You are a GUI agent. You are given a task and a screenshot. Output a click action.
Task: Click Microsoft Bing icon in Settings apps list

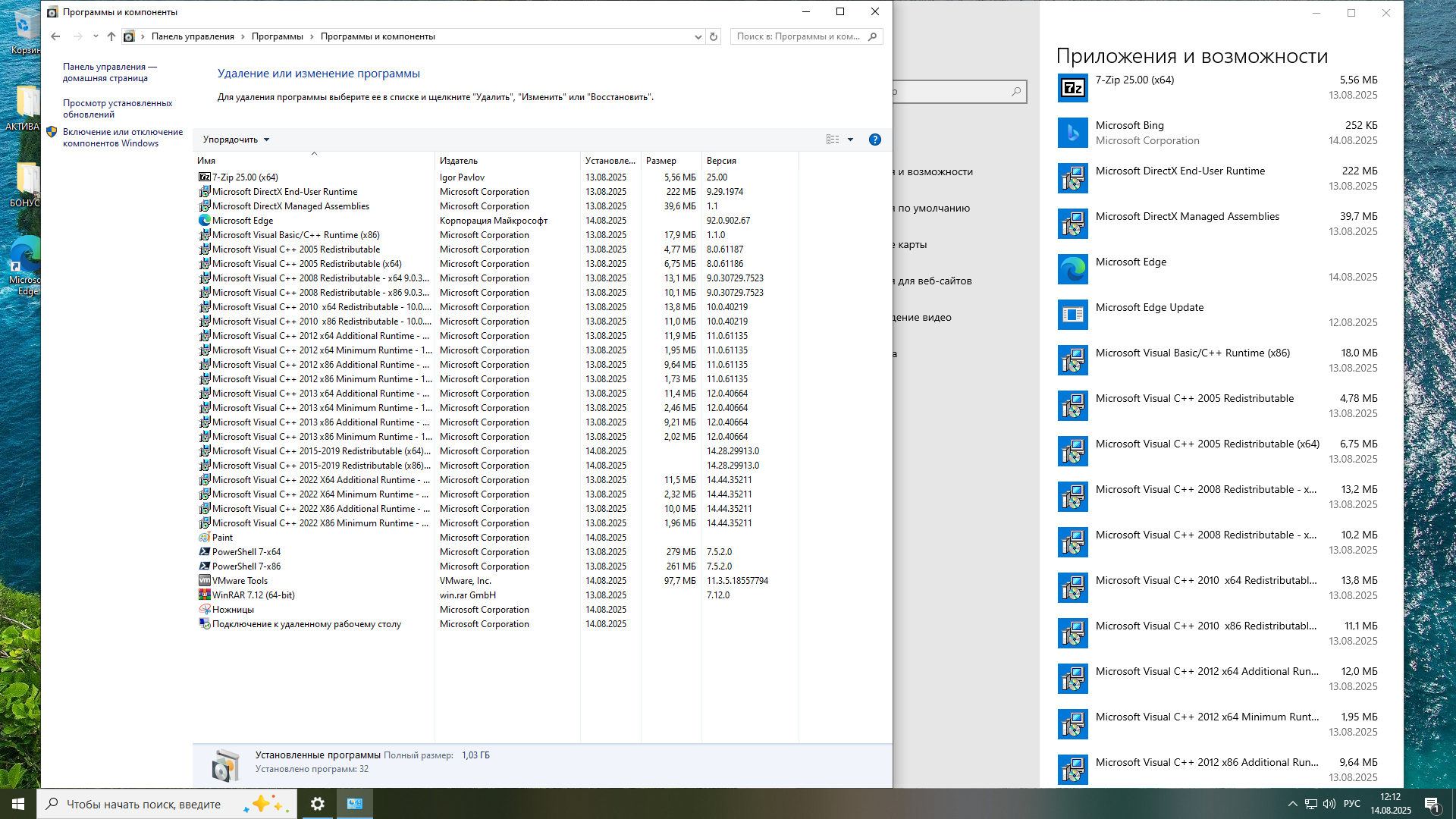pos(1073,133)
